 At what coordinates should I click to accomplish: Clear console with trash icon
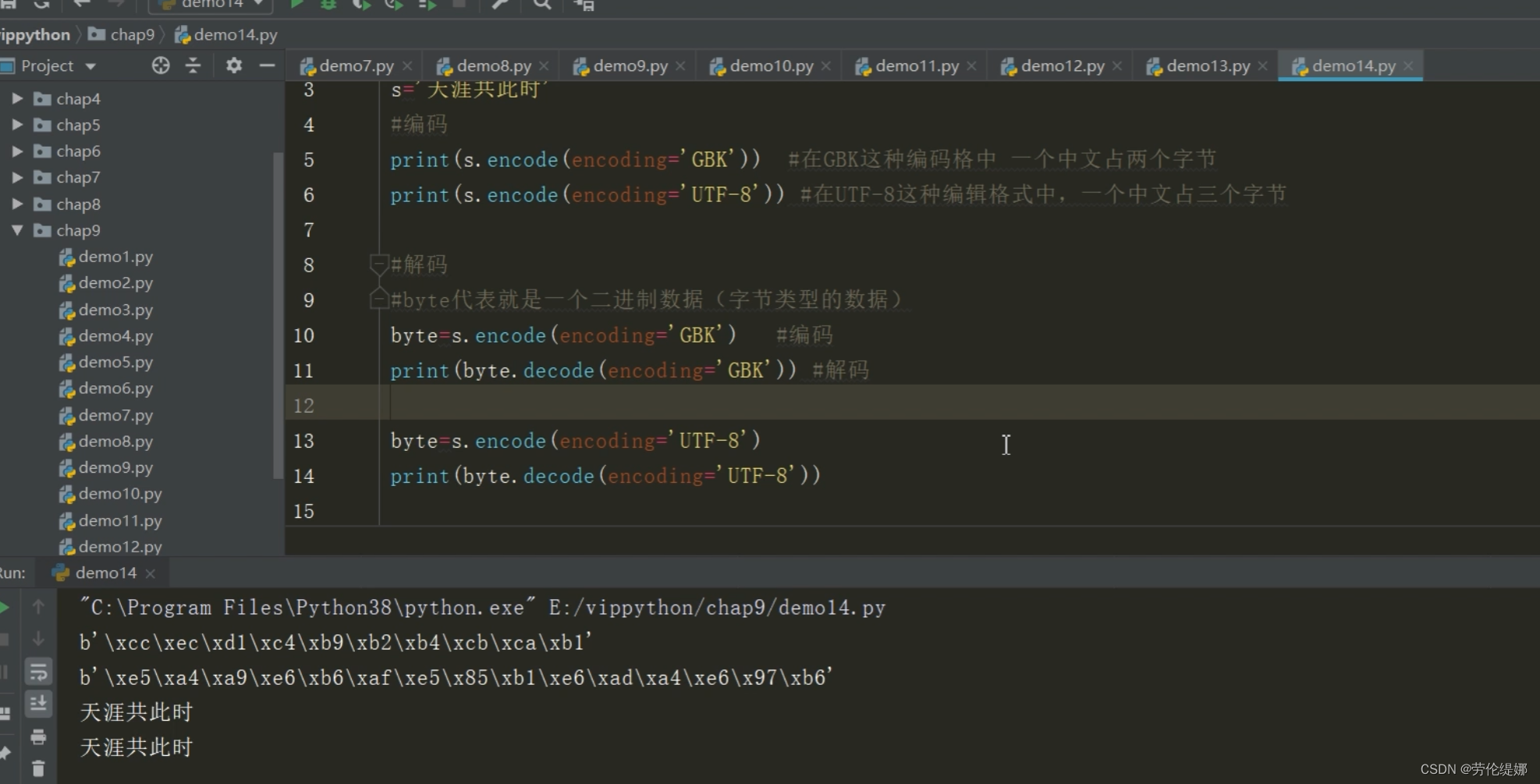[37, 769]
